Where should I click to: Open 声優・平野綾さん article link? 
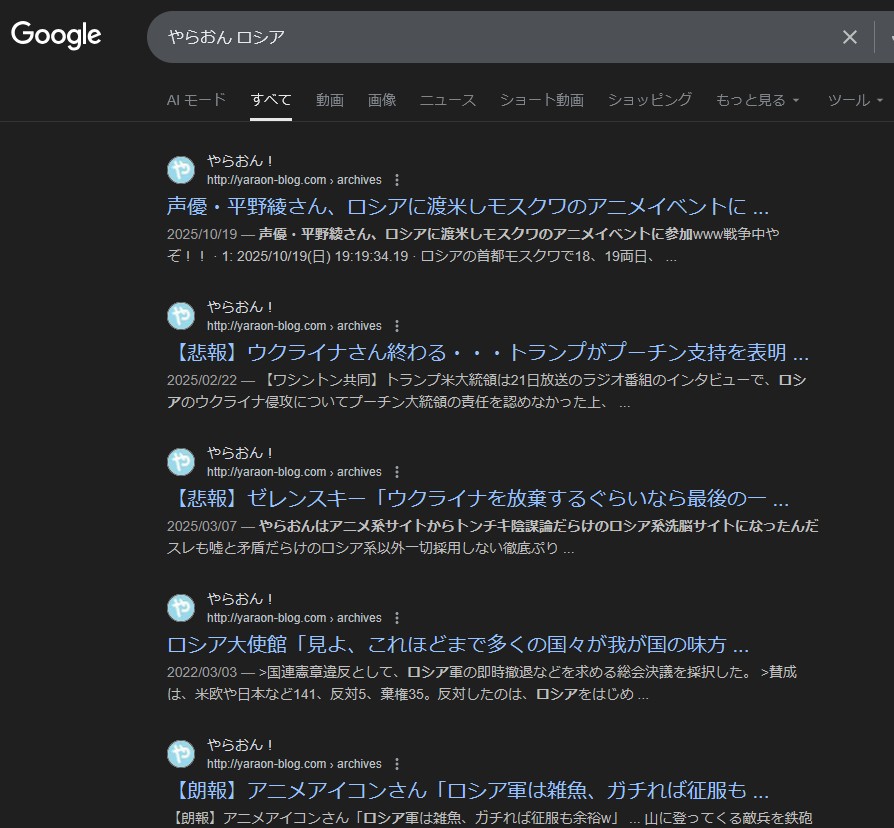pos(467,207)
